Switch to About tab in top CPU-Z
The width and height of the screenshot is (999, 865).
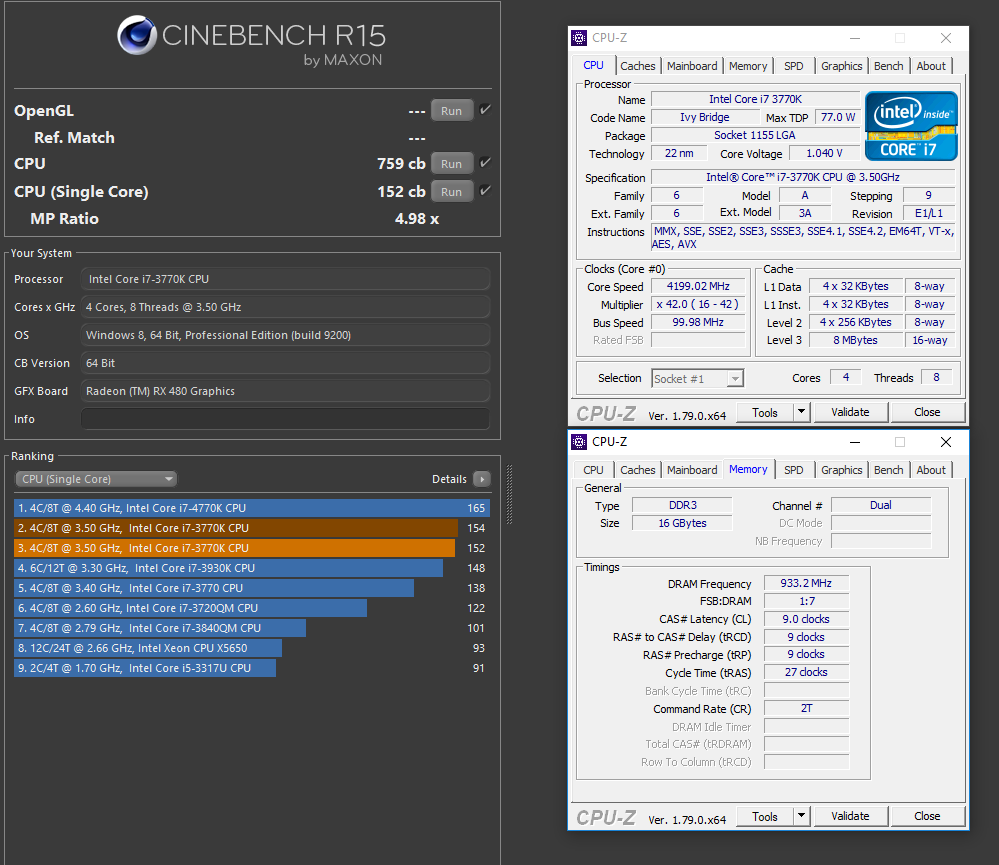click(x=931, y=66)
